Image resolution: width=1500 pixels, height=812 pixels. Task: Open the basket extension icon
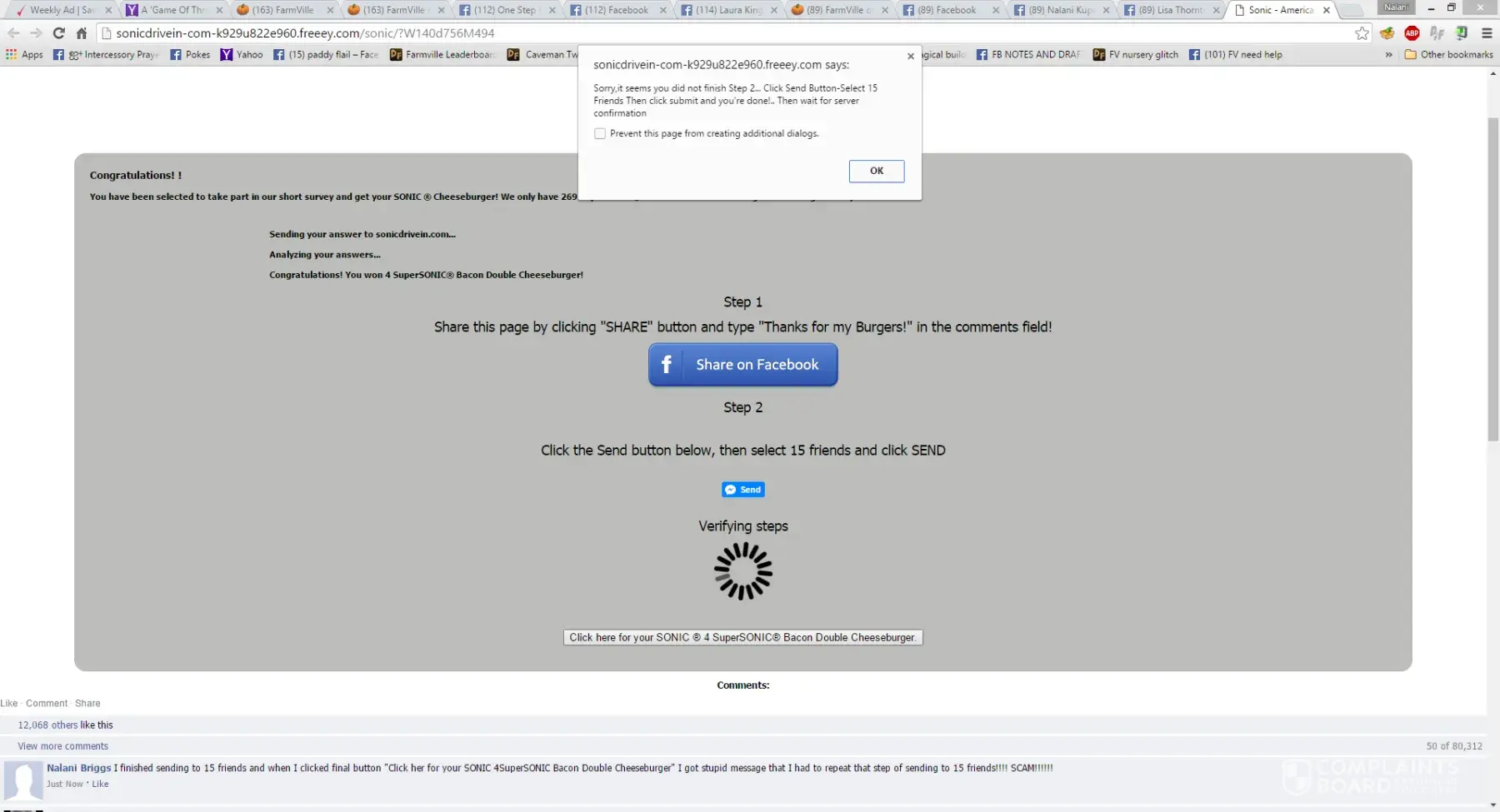click(x=1387, y=33)
